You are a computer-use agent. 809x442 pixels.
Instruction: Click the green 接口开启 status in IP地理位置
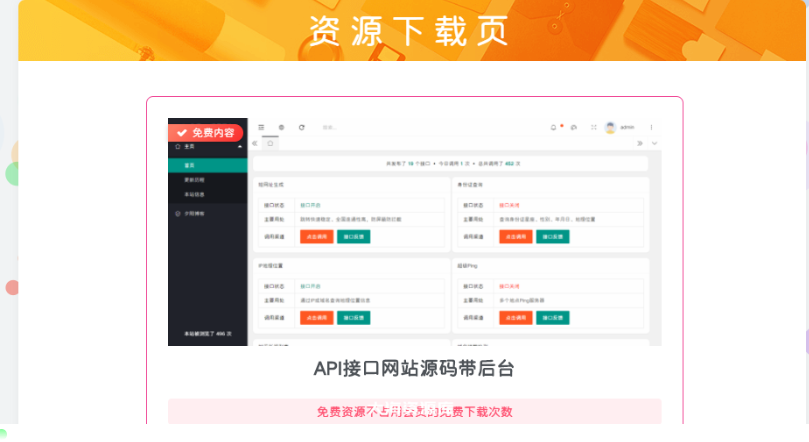pyautogui.click(x=311, y=286)
